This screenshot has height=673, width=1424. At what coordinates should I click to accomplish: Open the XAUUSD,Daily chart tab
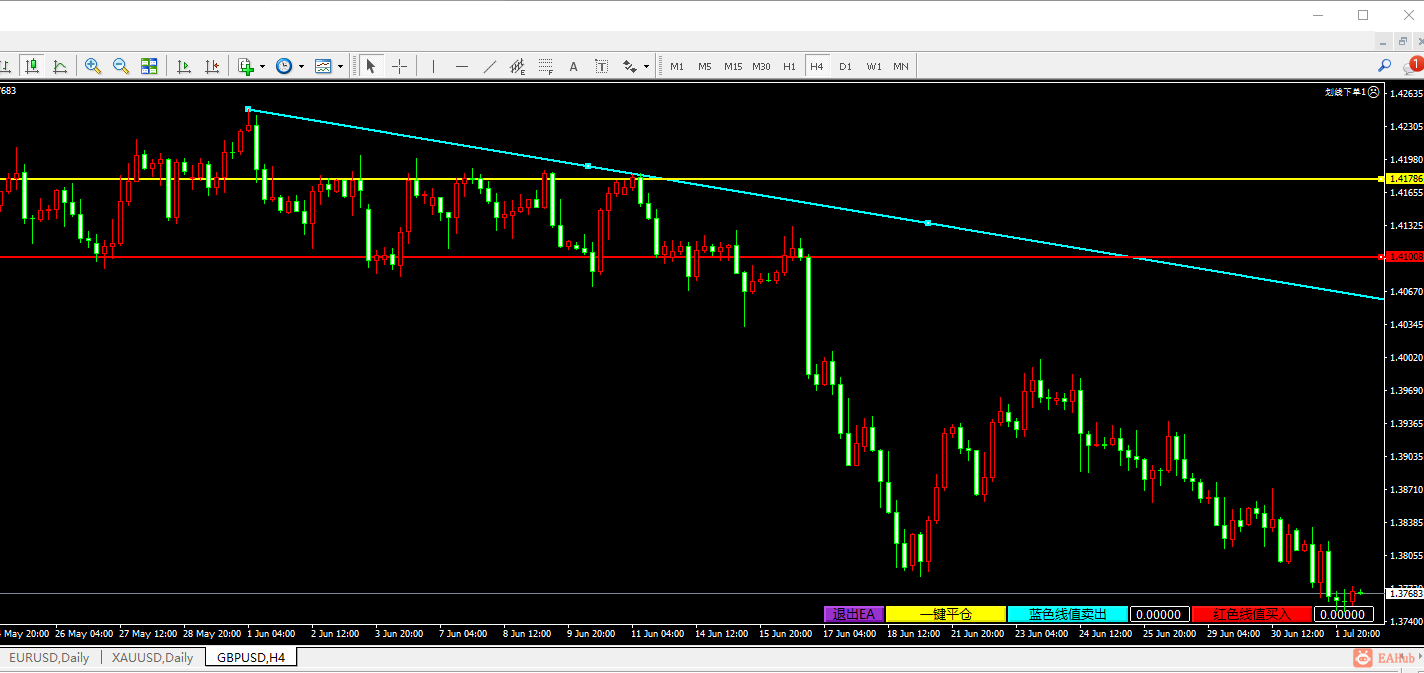(153, 657)
